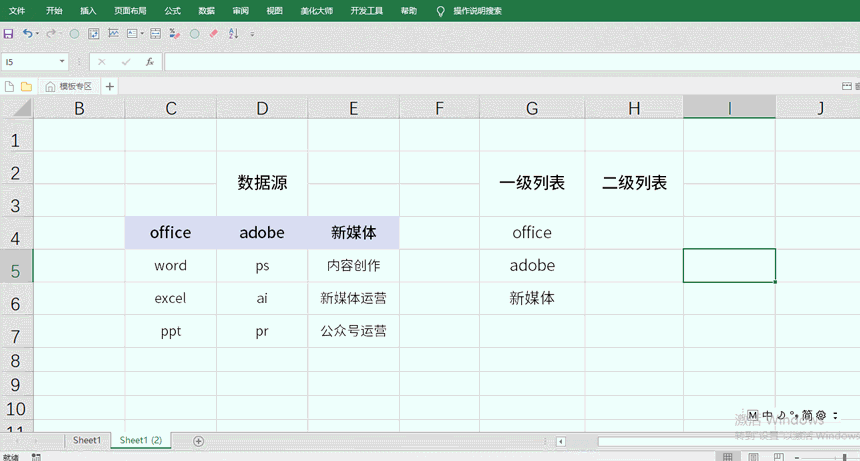Select column G header

[x=532, y=108]
